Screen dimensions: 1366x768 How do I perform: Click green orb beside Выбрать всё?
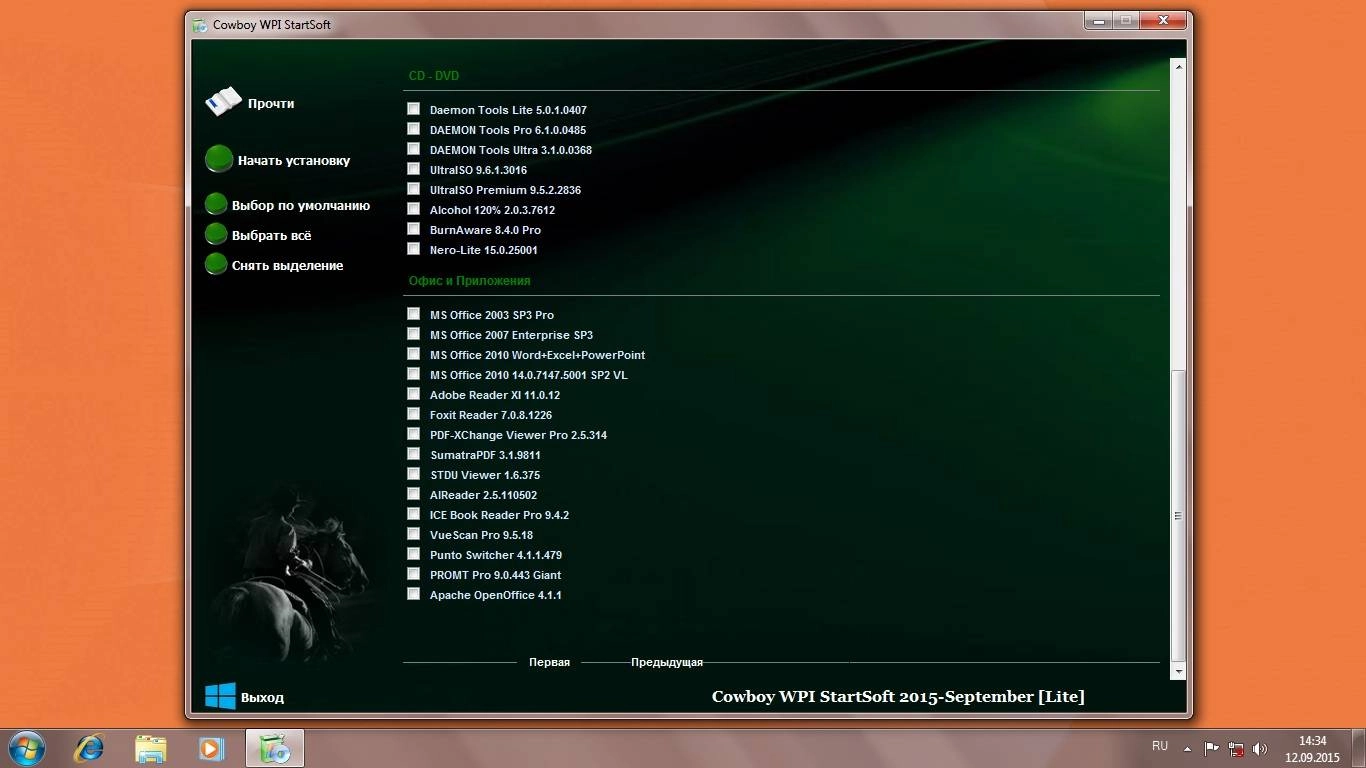pyautogui.click(x=217, y=235)
